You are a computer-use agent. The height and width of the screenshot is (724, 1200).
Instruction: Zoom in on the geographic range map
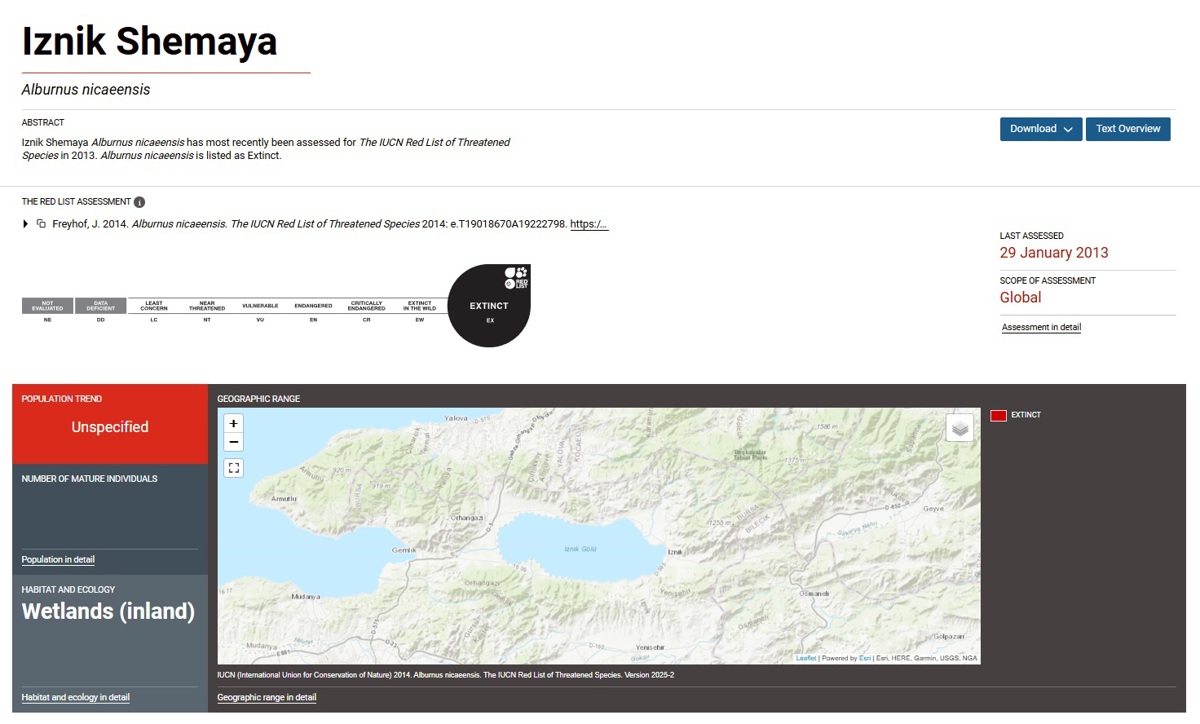point(234,424)
